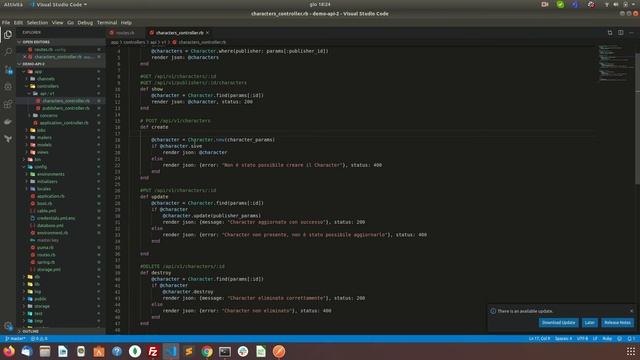This screenshot has height=360, width=640.
Task: Click the UTF-8 encoding indicator
Action: [x=582, y=339]
